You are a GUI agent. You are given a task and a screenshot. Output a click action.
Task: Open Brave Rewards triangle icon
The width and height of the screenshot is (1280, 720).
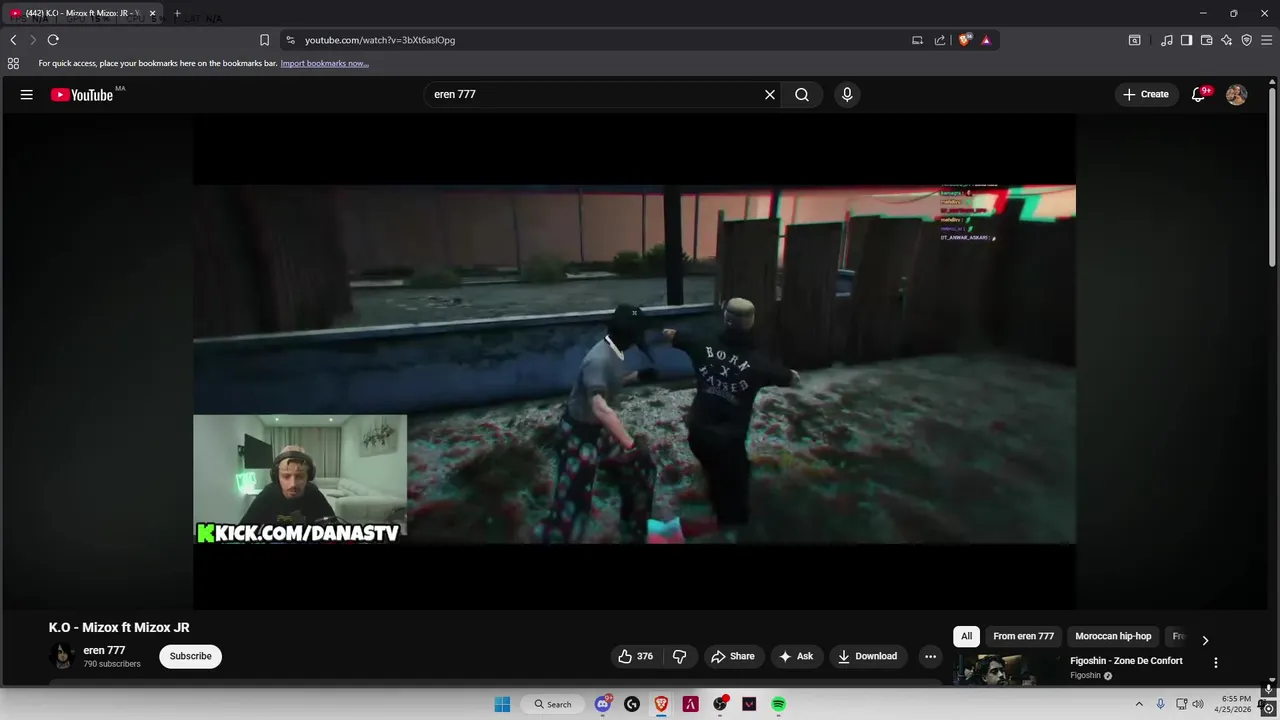click(986, 40)
